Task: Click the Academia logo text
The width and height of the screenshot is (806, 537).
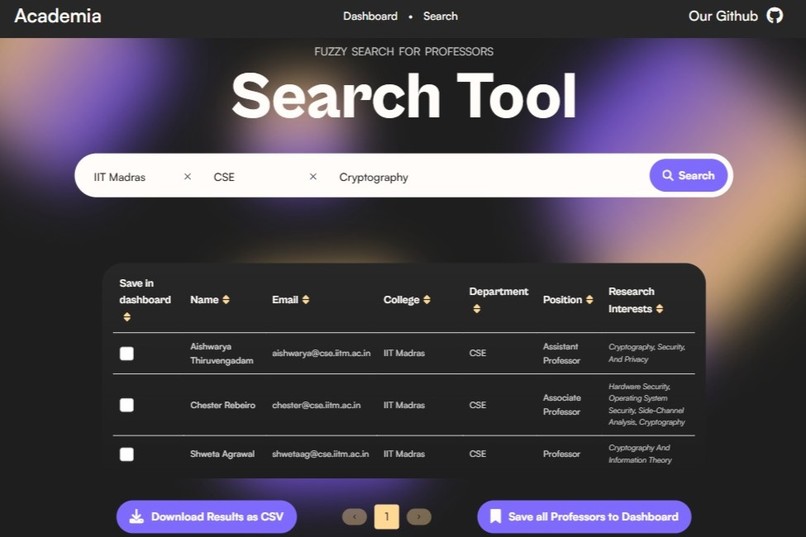Action: (58, 16)
